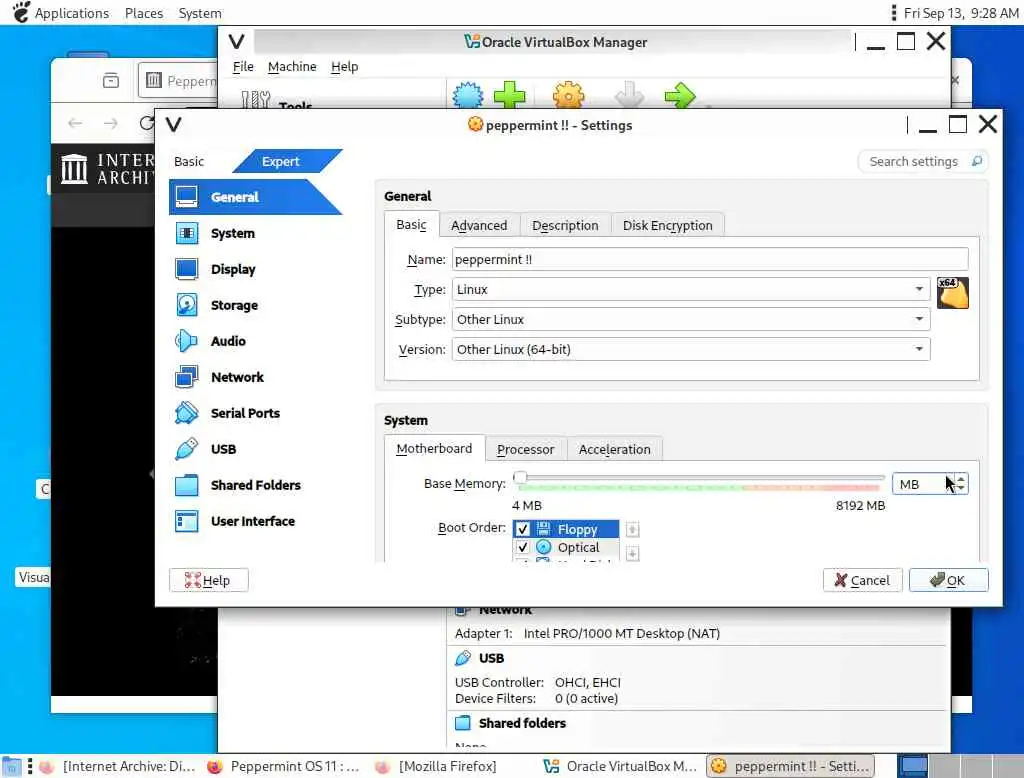Open the settings window menu chevron

[173, 124]
